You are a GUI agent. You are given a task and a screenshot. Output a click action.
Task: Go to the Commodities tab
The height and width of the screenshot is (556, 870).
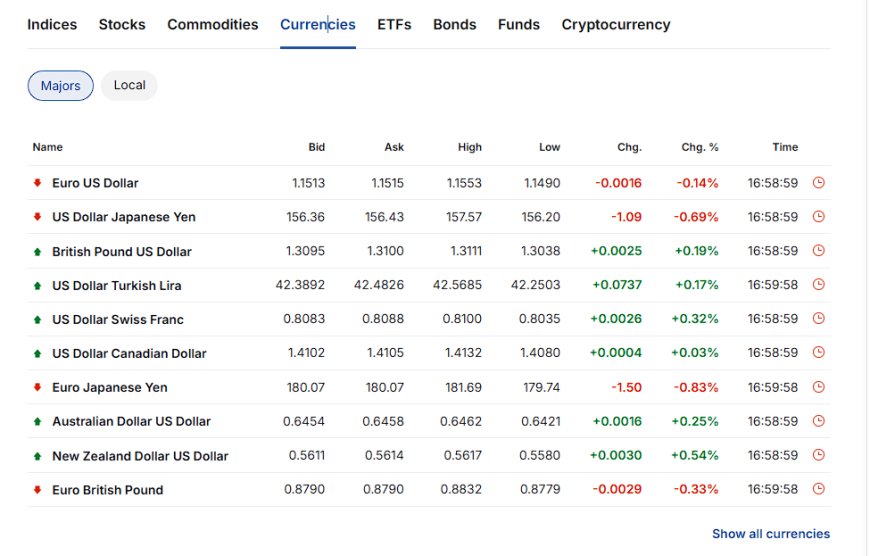click(213, 24)
